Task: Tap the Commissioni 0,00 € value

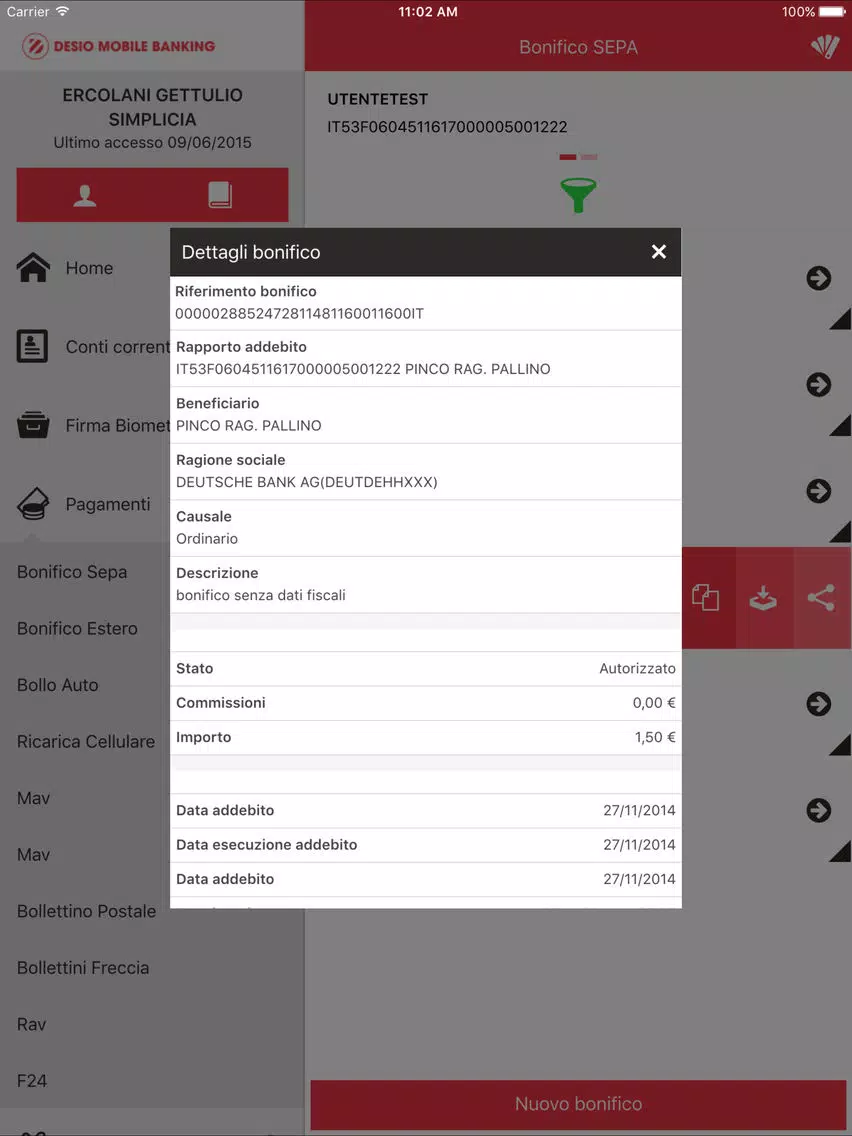Action: (653, 703)
